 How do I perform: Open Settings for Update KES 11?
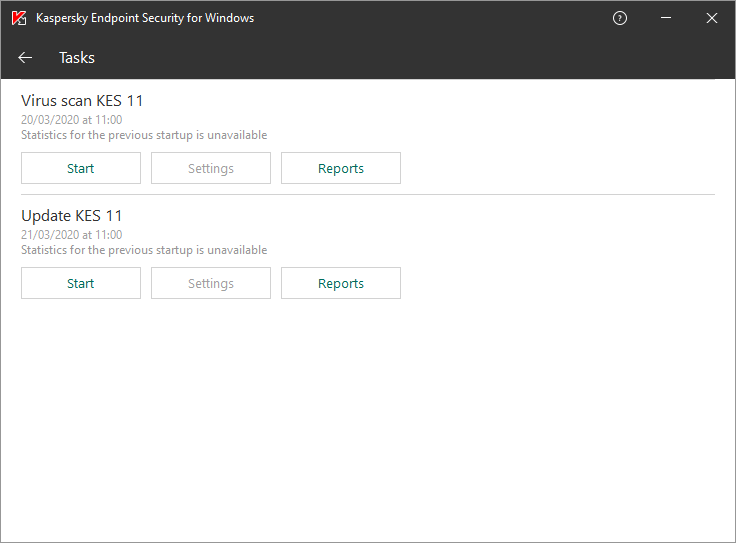[x=211, y=283]
